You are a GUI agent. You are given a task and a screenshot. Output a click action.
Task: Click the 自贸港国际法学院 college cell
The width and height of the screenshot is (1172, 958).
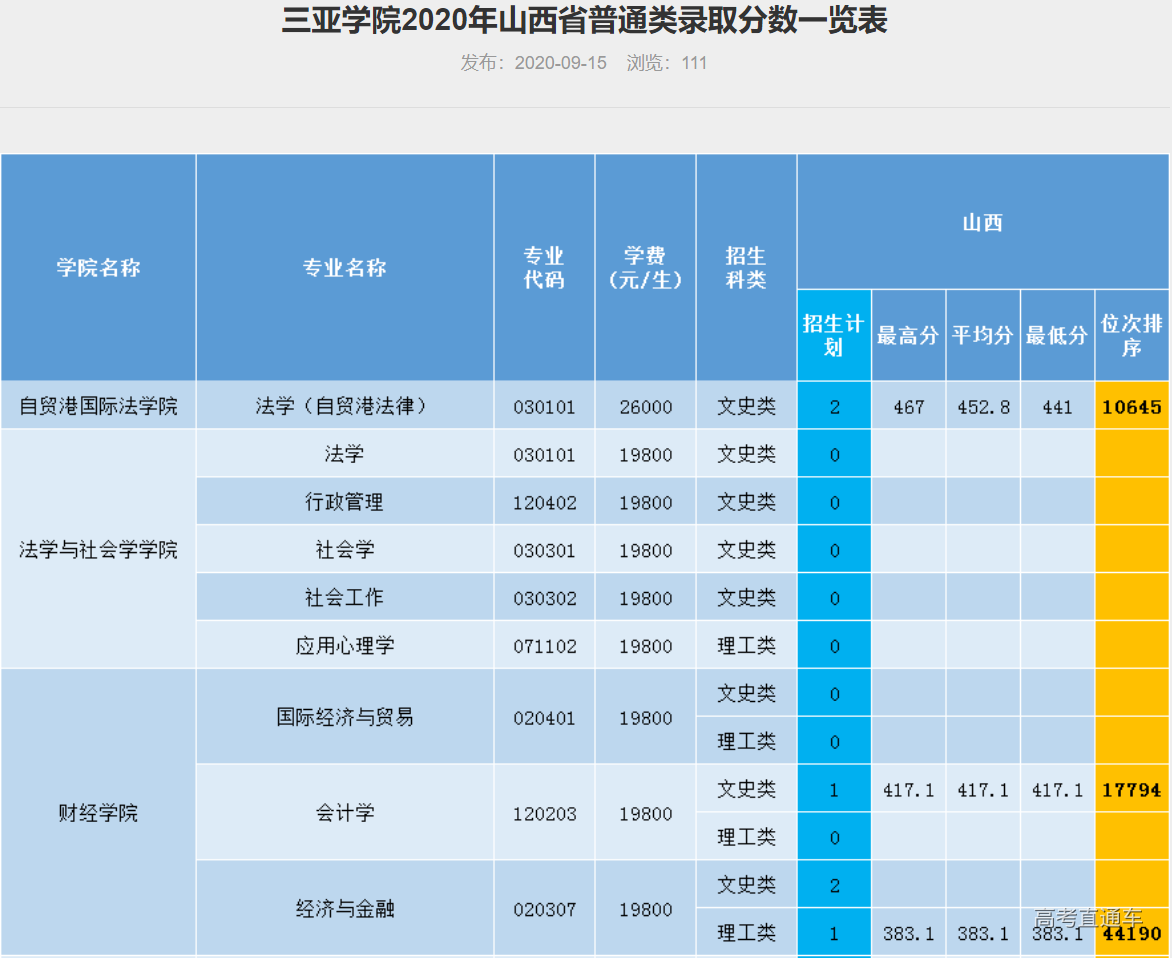click(x=98, y=406)
